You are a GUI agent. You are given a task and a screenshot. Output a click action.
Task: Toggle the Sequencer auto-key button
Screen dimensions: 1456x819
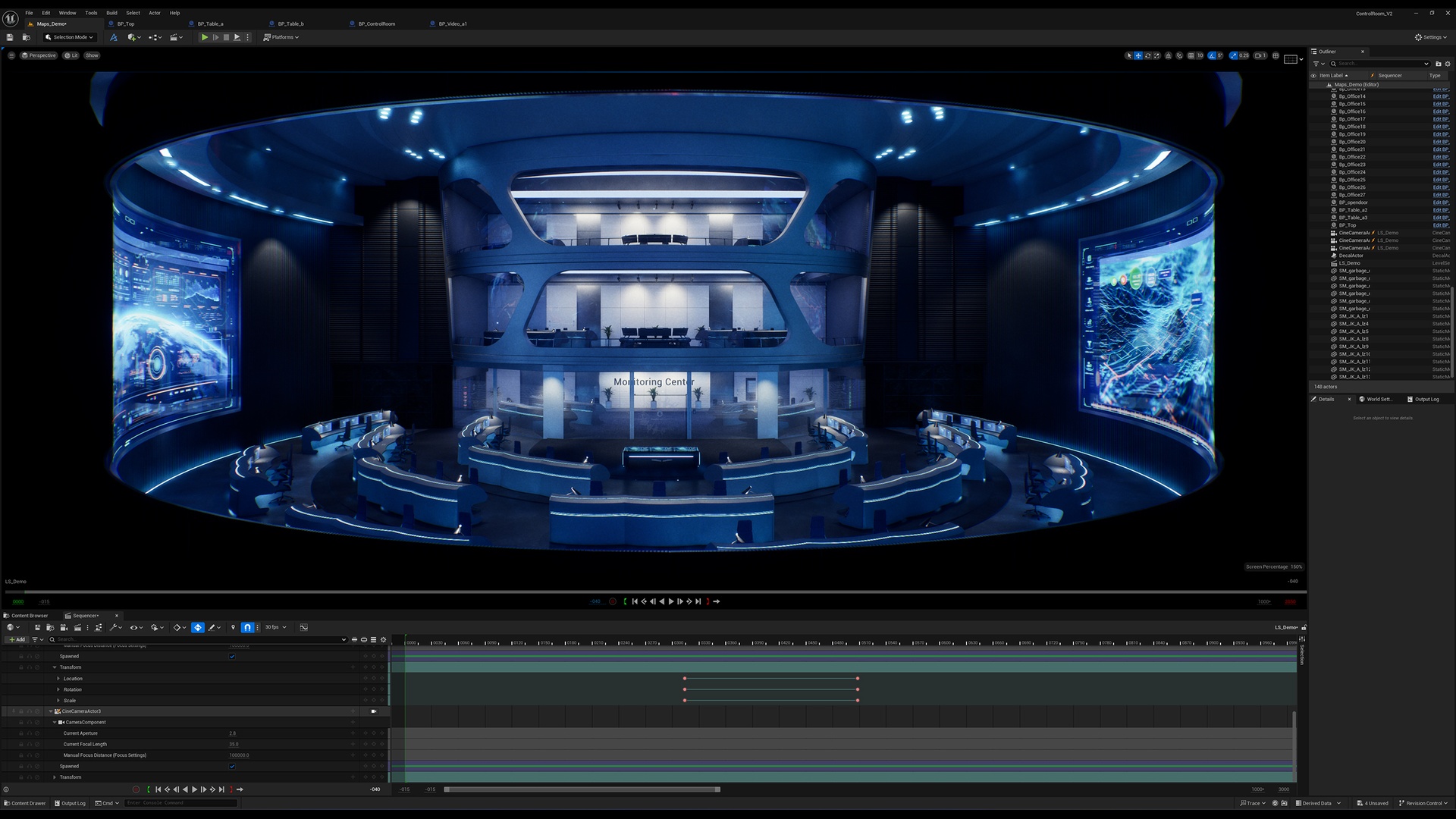[197, 628]
